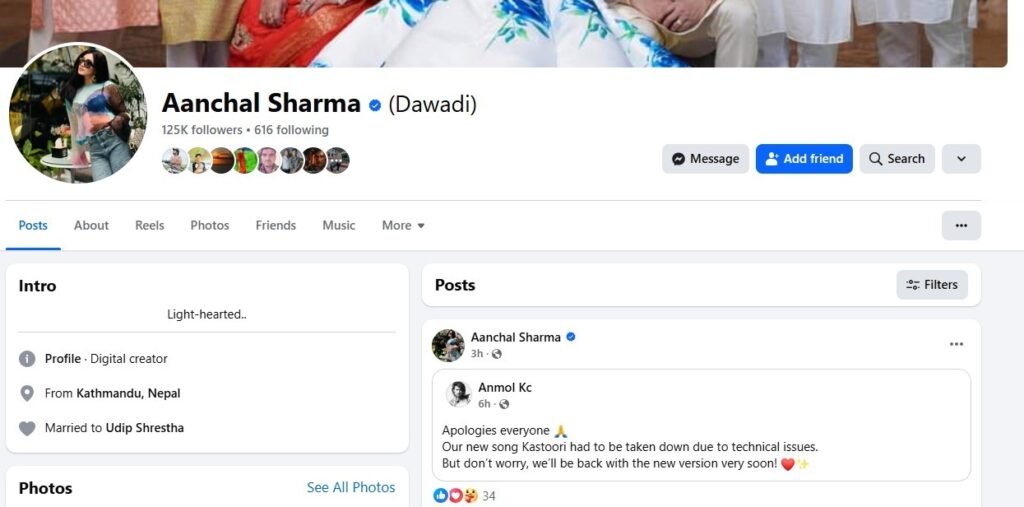Click the blue verified badge beside profile name
The image size is (1024, 507).
tap(375, 105)
